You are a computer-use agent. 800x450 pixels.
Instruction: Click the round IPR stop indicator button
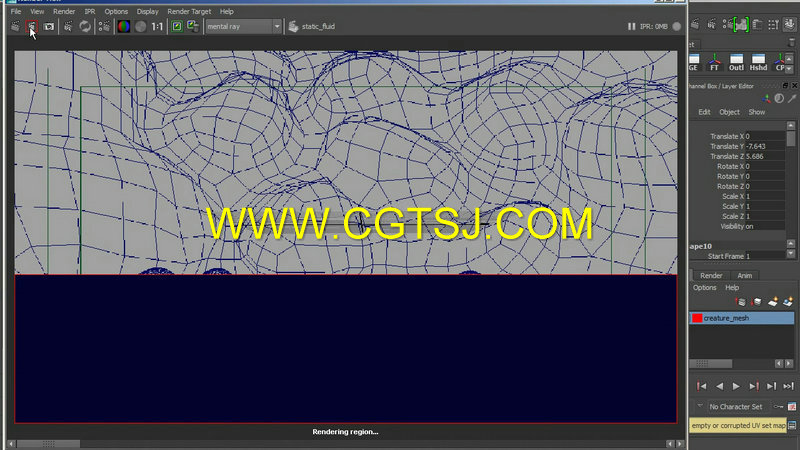click(x=677, y=27)
